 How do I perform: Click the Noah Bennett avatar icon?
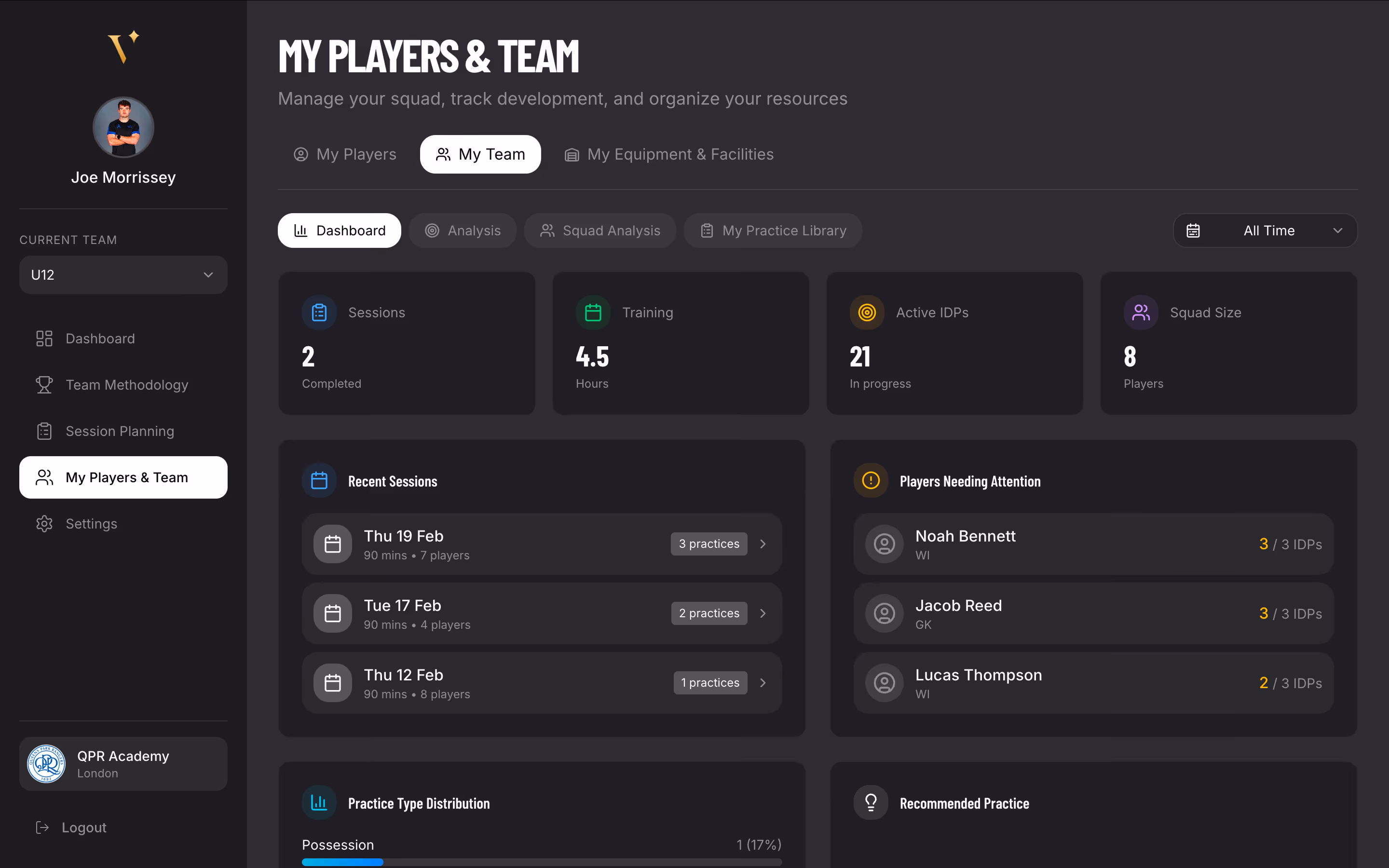pyautogui.click(x=884, y=543)
